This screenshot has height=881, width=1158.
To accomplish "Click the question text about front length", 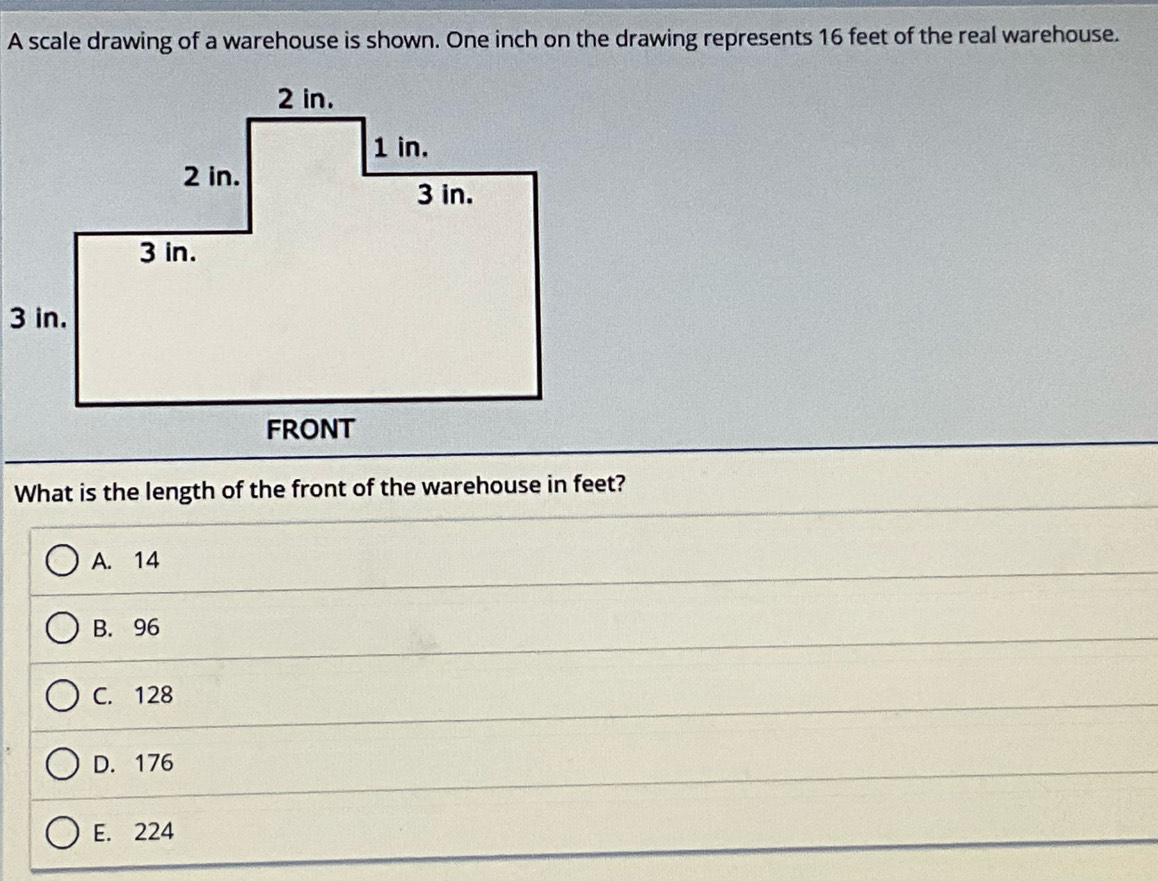I will [x=320, y=489].
